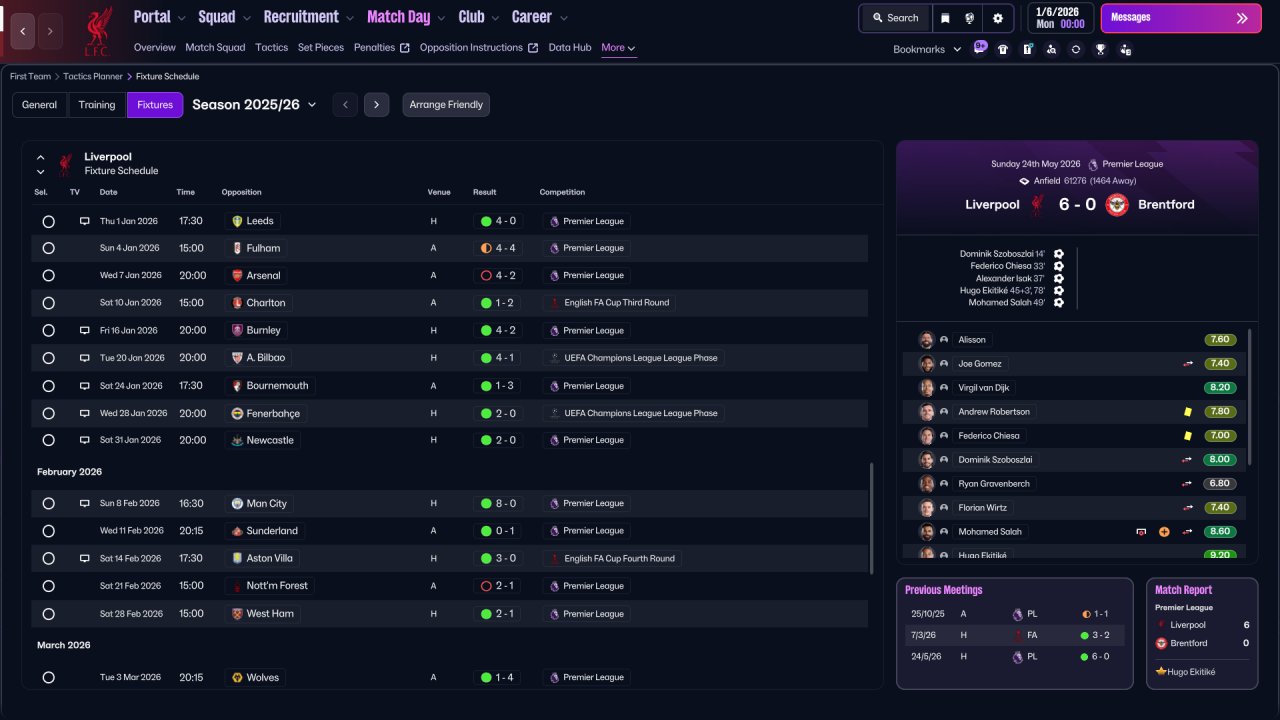The height and width of the screenshot is (720, 1280).
Task: Open the Messages button
Action: 1179,18
